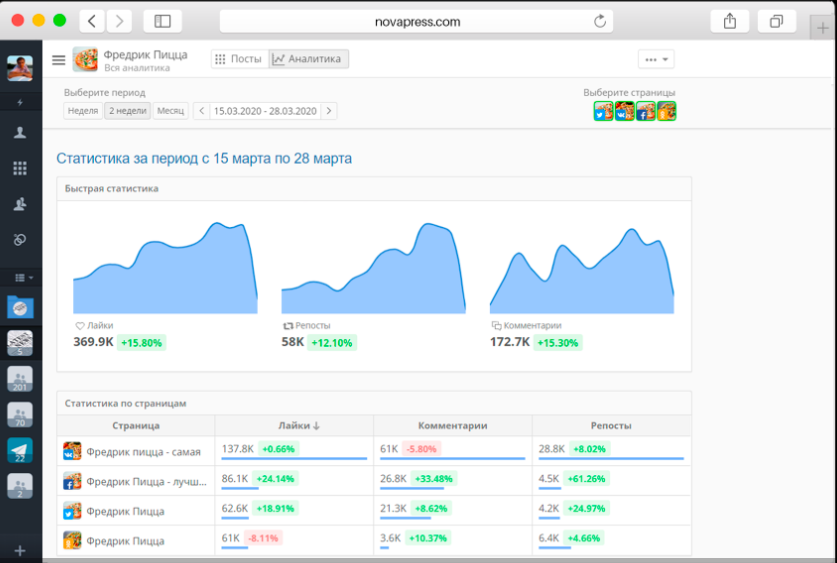Click the Комментарии chart area
This screenshot has height=563, width=837.
[582, 271]
